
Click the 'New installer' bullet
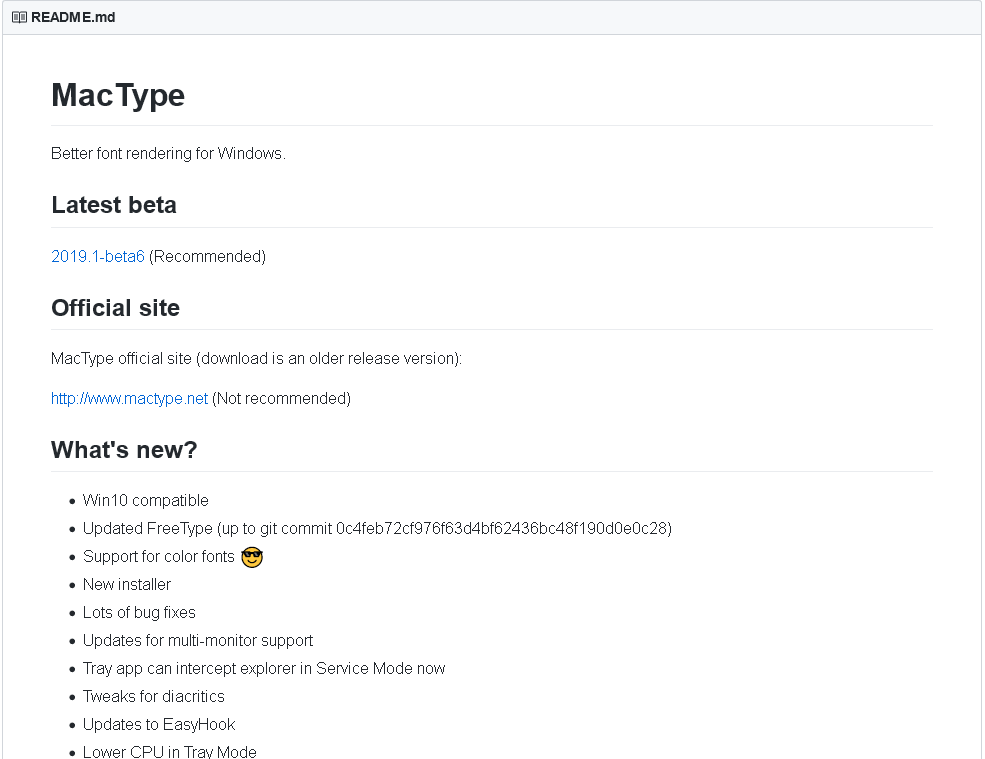(x=127, y=584)
